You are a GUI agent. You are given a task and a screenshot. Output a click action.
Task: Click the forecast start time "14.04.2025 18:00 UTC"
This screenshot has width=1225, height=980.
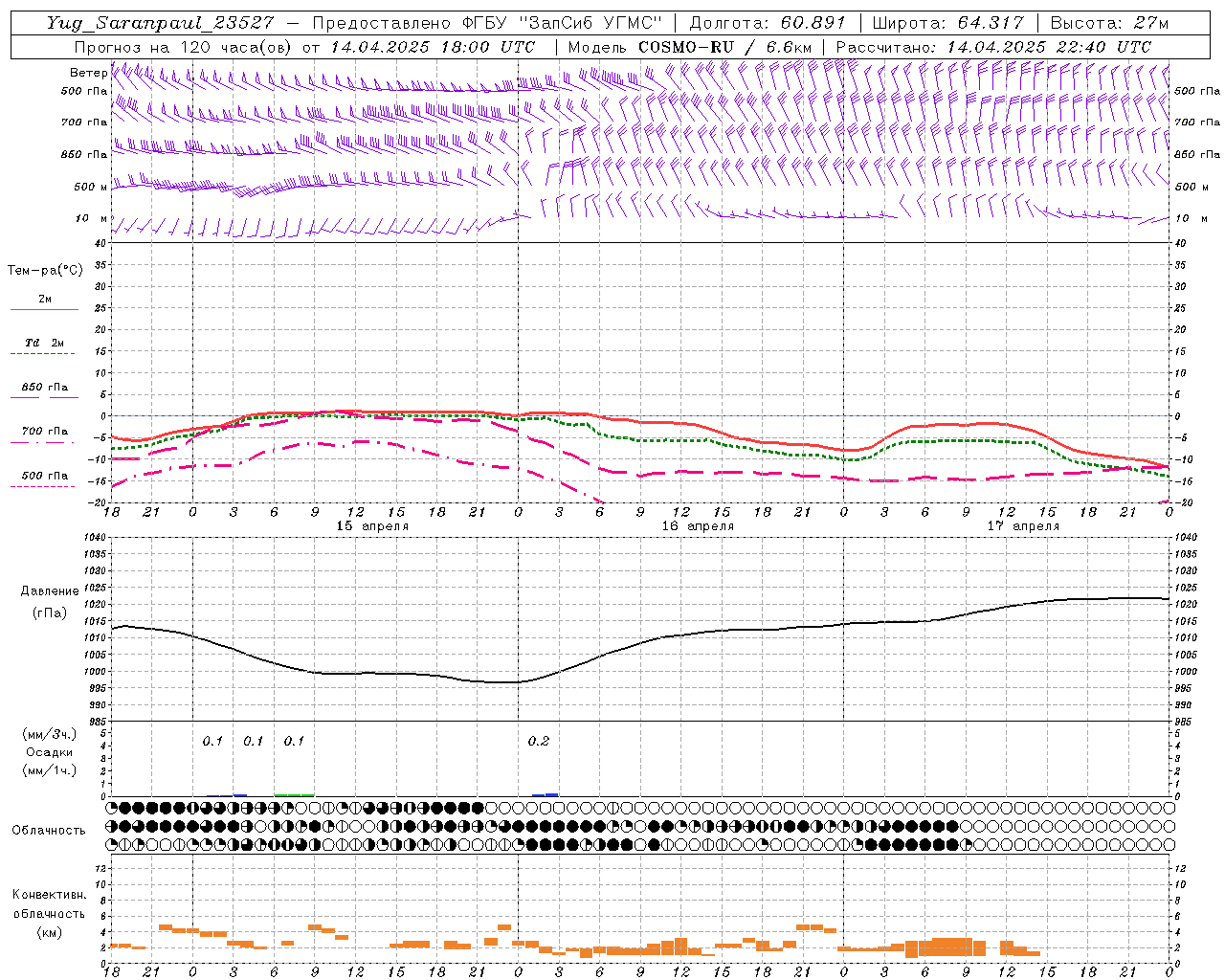point(433,47)
